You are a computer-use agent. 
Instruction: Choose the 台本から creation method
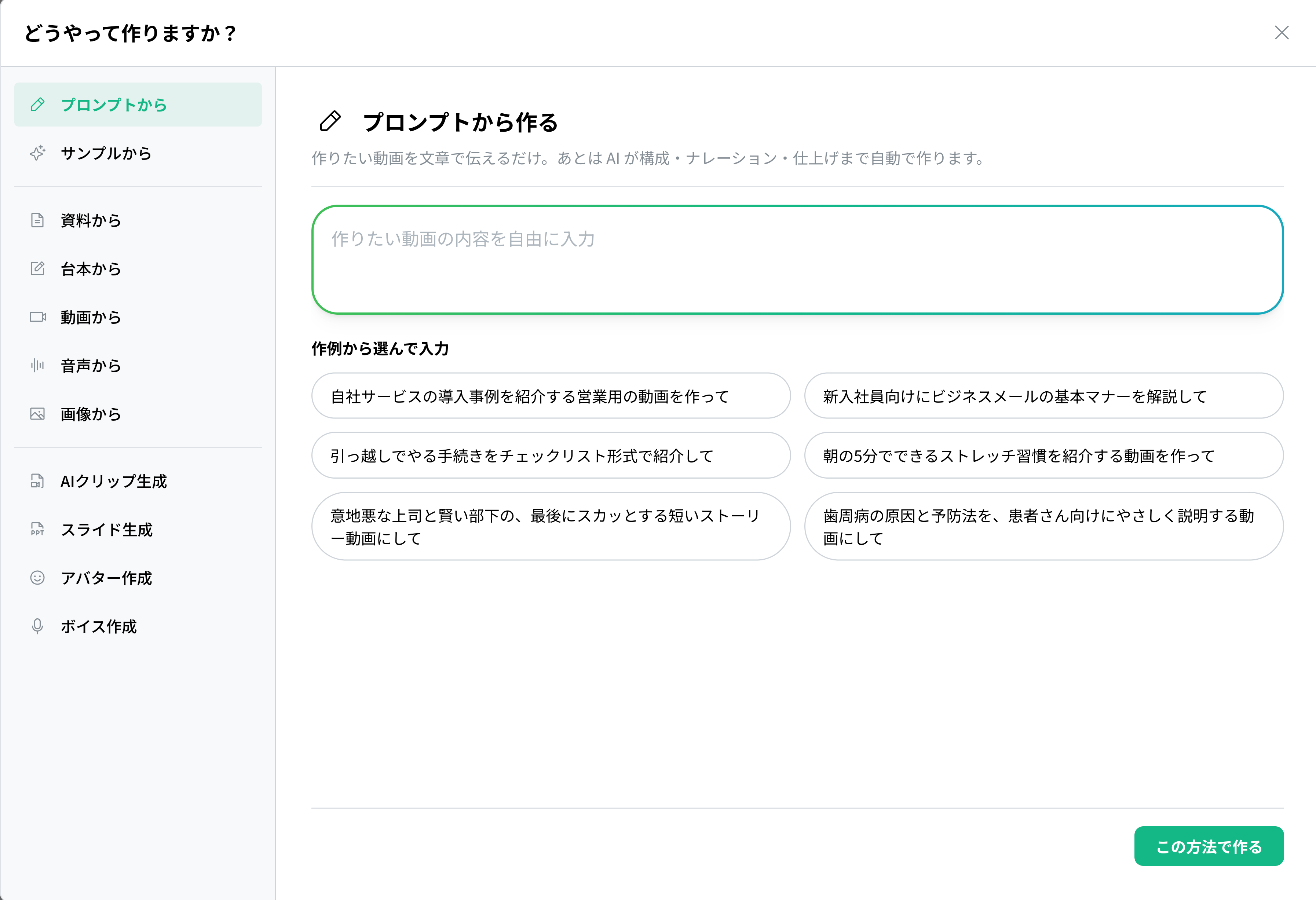138,268
